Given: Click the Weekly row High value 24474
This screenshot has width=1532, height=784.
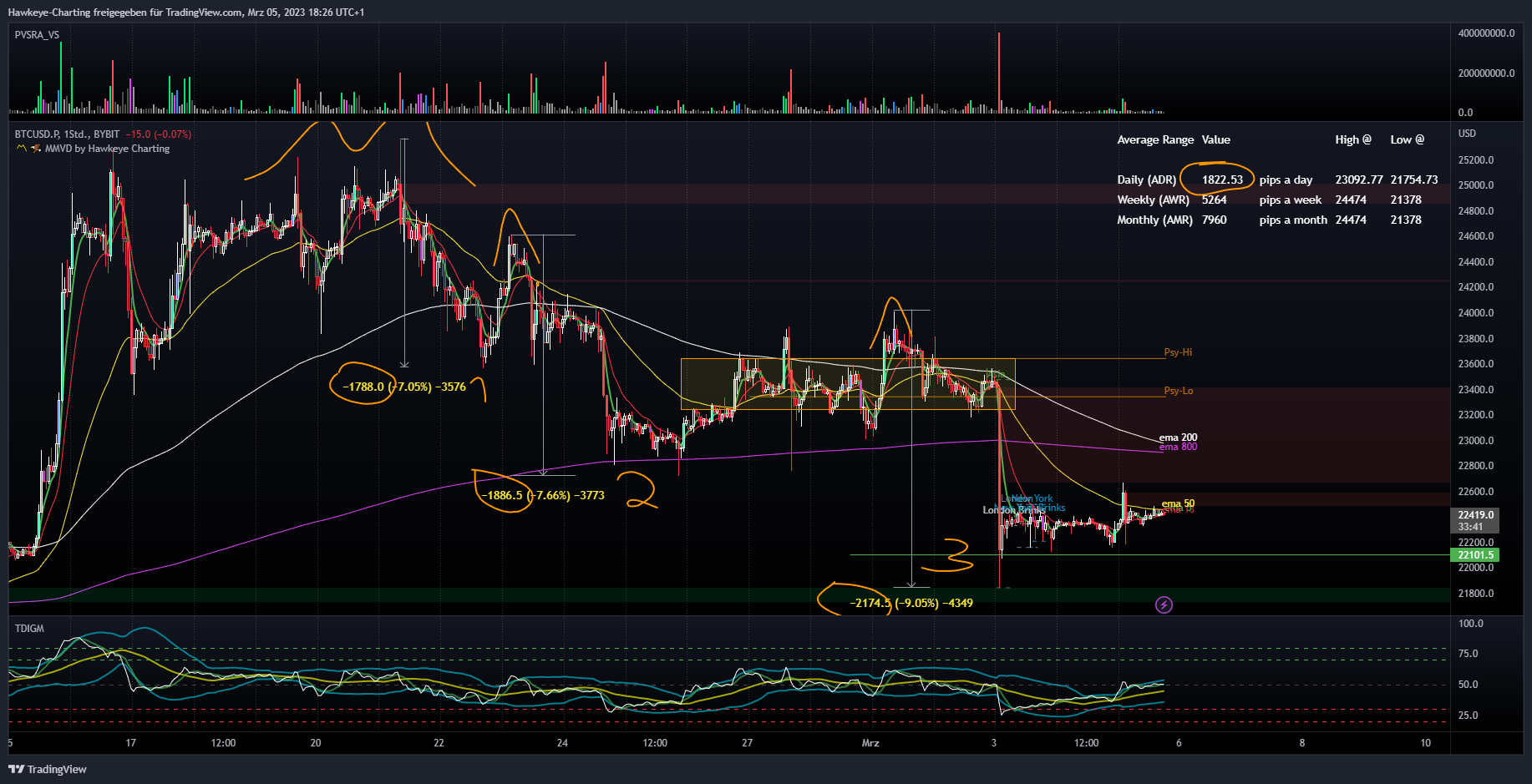Looking at the screenshot, I should tap(1351, 200).
